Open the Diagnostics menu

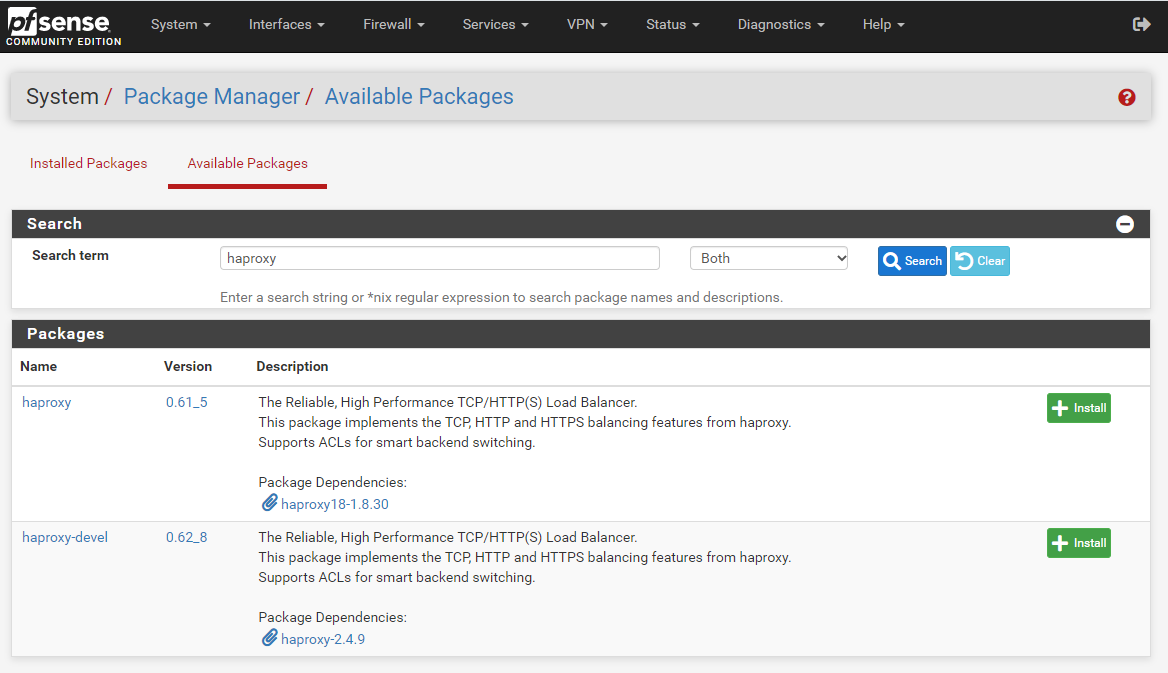point(781,25)
